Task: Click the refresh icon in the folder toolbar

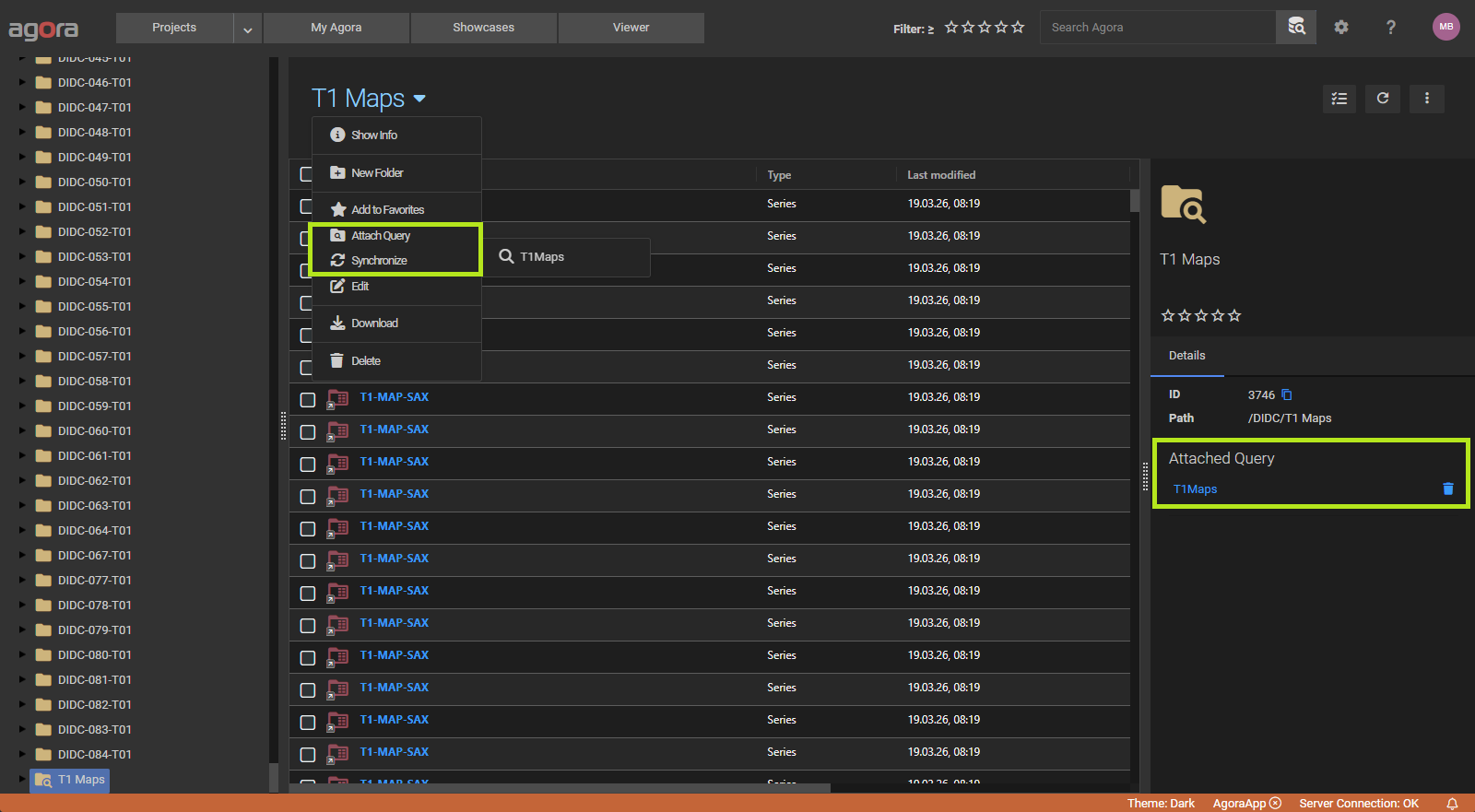Action: (x=1383, y=99)
